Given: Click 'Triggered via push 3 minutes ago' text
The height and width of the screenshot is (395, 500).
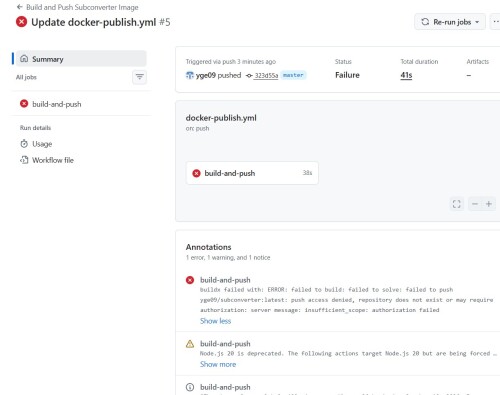Looking at the screenshot, I should [x=231, y=62].
